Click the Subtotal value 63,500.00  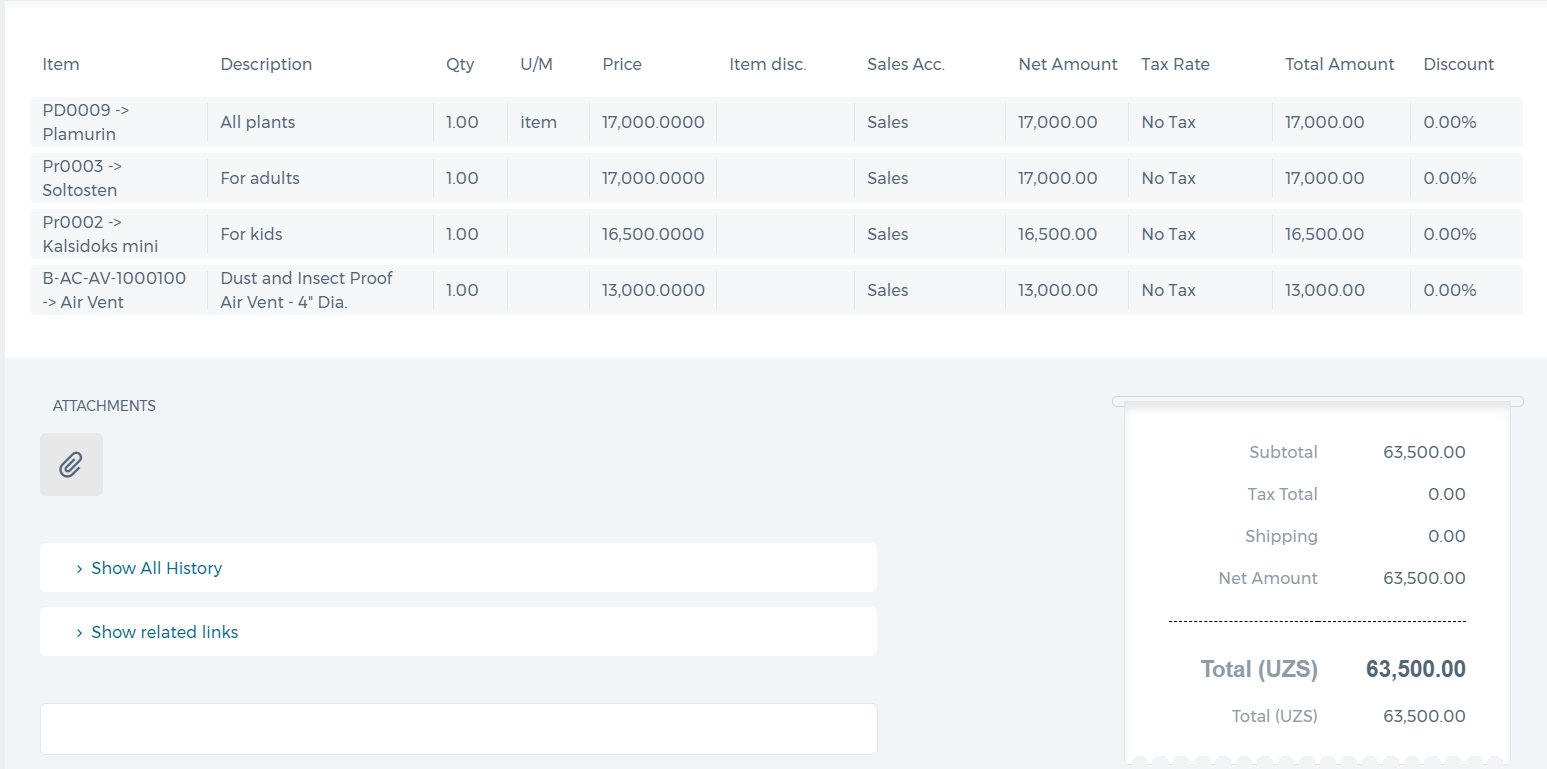coord(1424,452)
